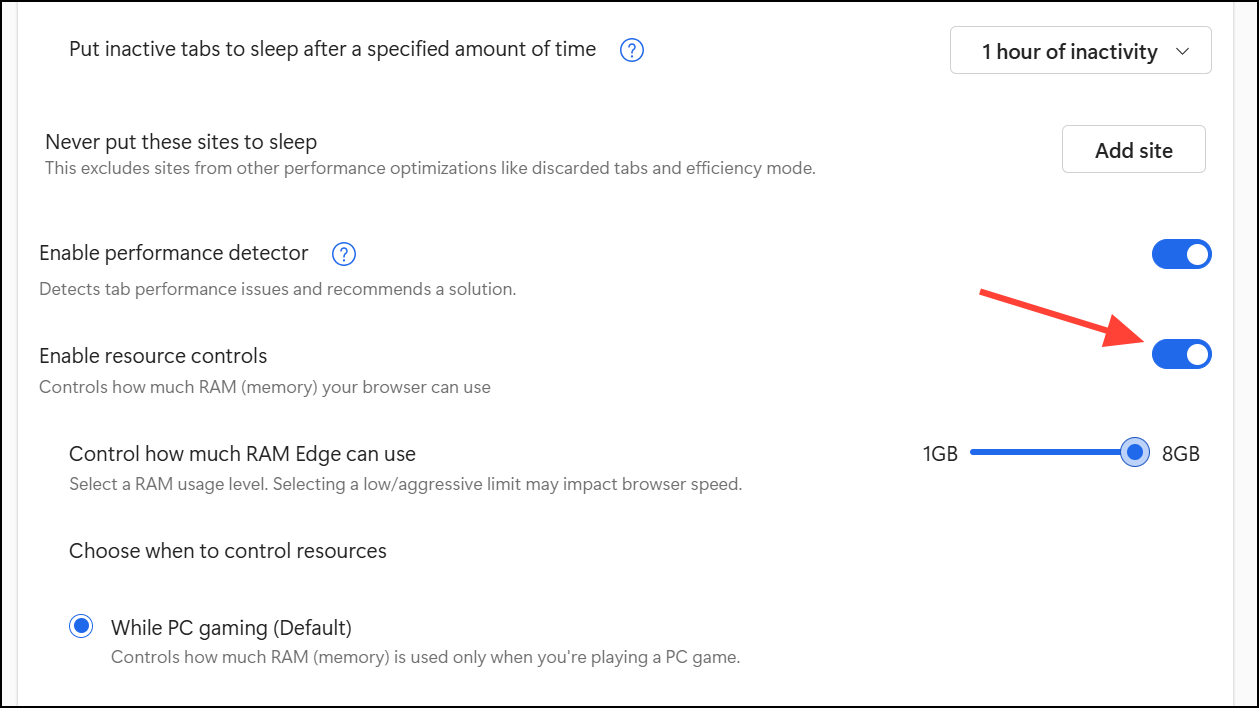Click the Control how much RAM Edge can use label
The image size is (1259, 708).
[x=242, y=454]
